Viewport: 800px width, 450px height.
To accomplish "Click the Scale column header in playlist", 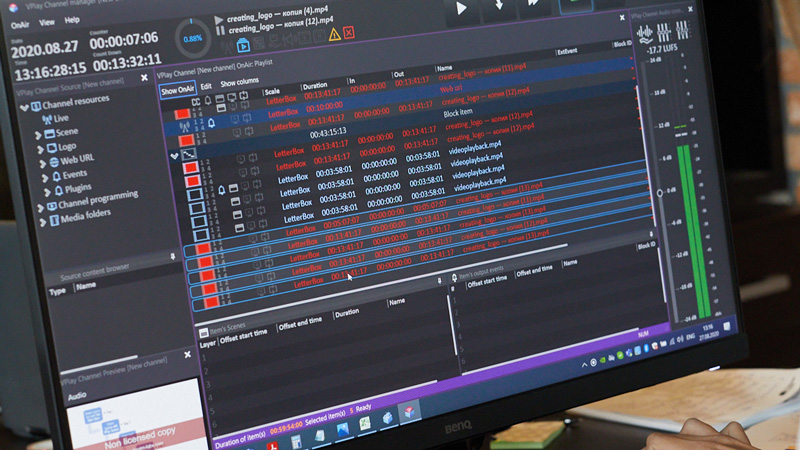I will 272,92.
